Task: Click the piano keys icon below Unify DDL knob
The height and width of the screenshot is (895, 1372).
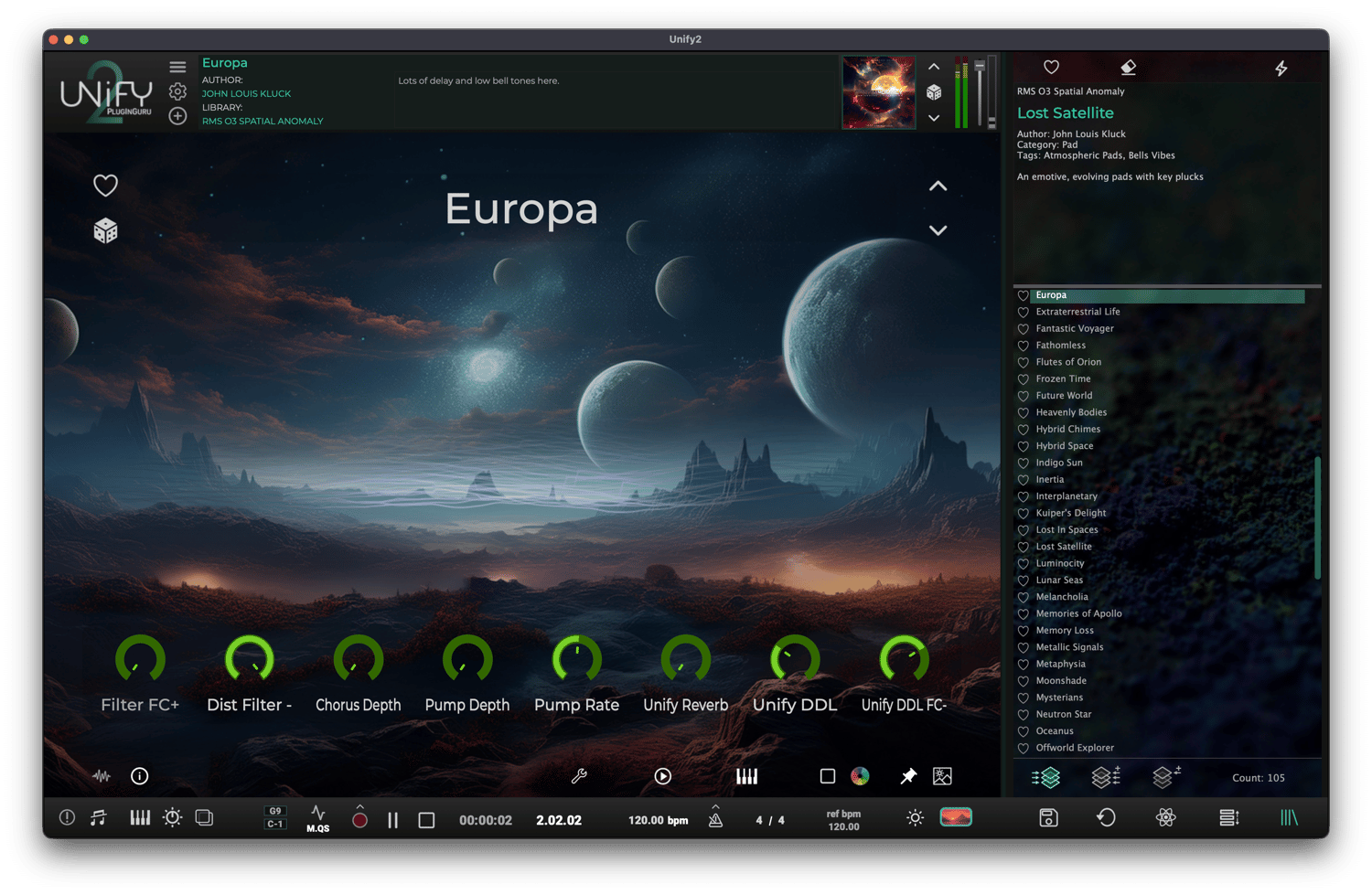Action: point(747,776)
